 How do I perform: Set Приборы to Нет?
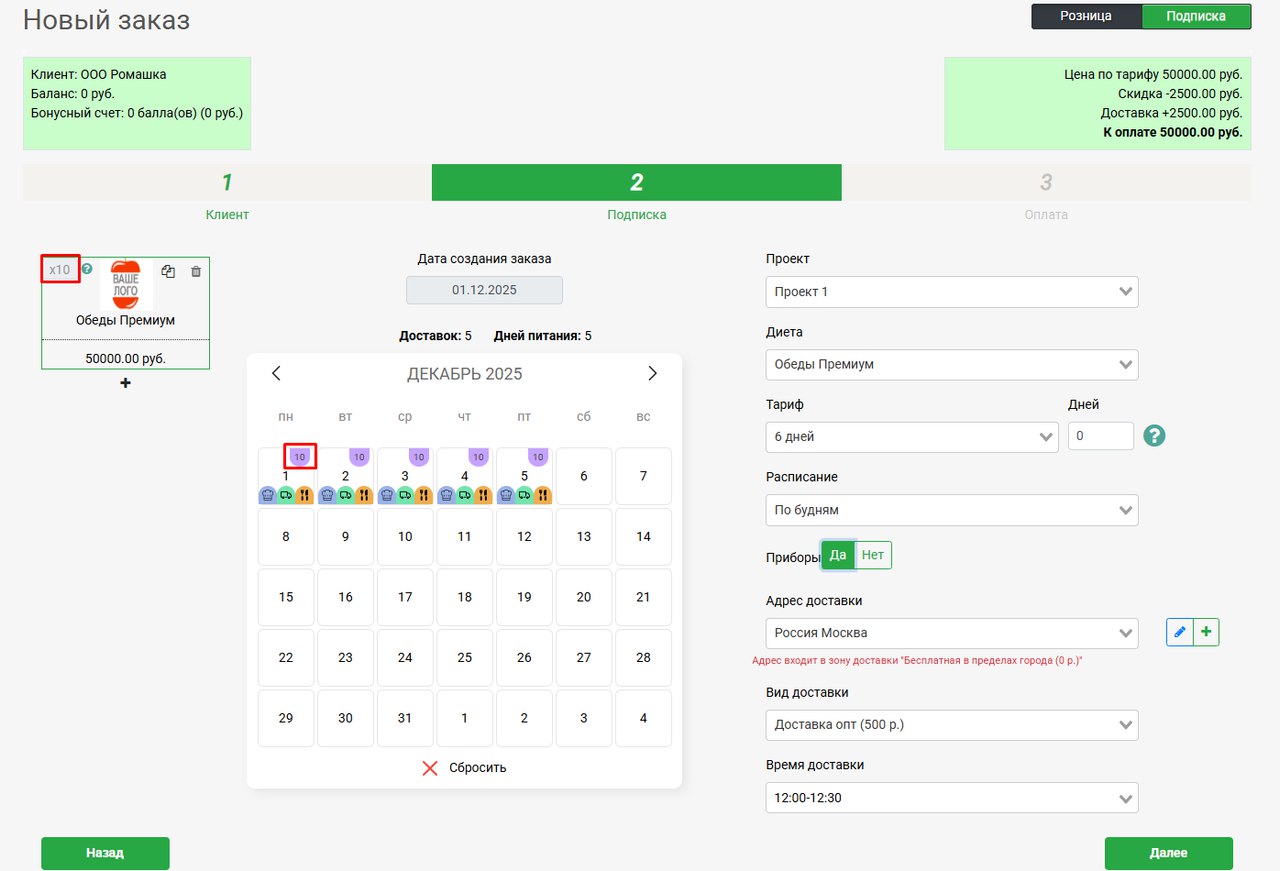873,555
